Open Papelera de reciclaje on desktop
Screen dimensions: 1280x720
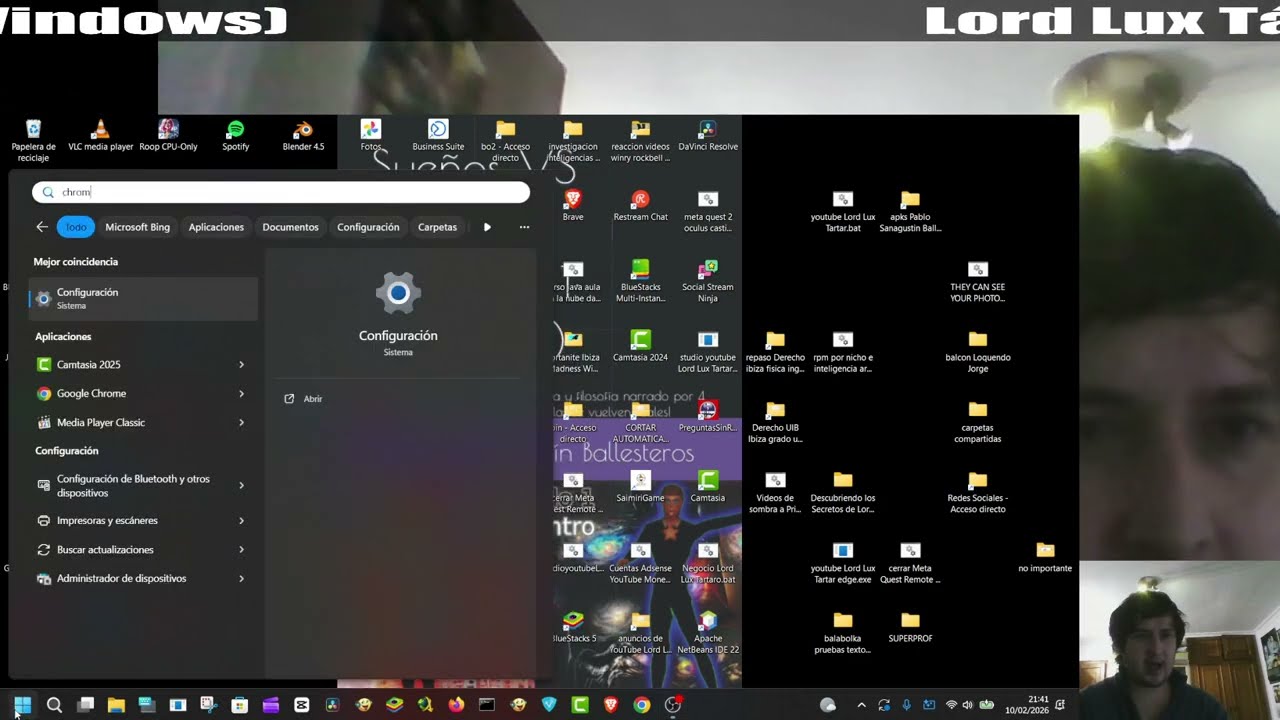click(33, 141)
